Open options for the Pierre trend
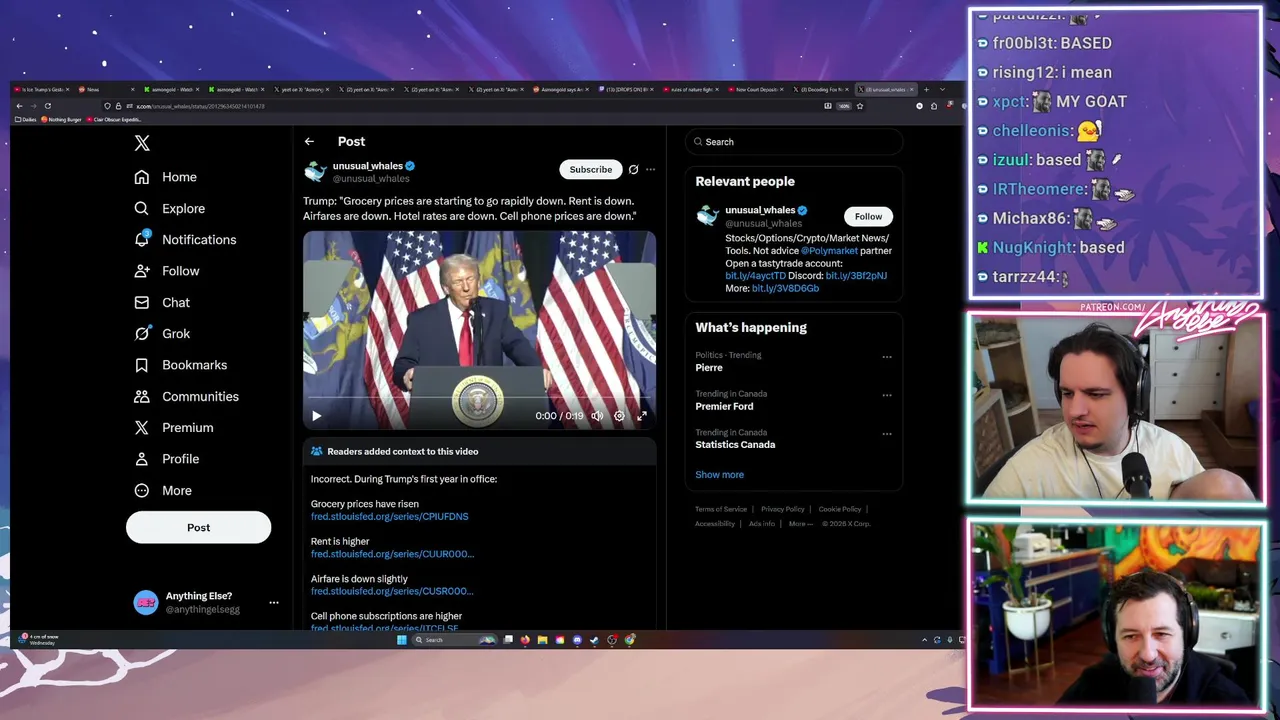Image resolution: width=1280 pixels, height=720 pixels. pos(886,357)
